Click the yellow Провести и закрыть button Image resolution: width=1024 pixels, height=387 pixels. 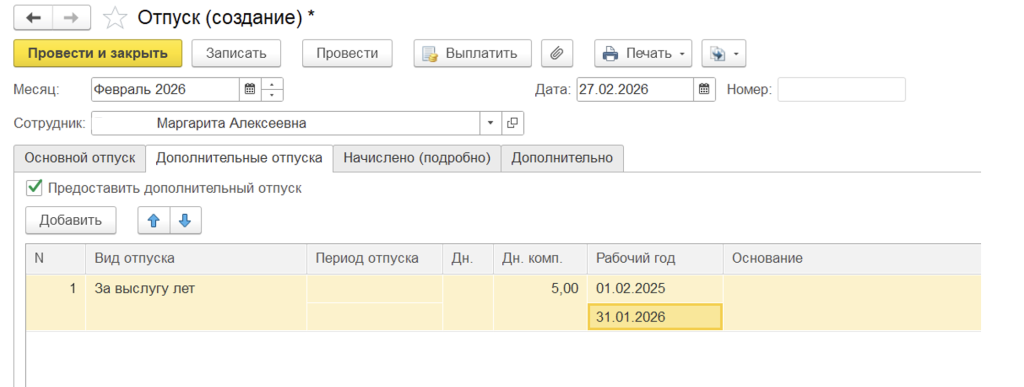click(98, 54)
